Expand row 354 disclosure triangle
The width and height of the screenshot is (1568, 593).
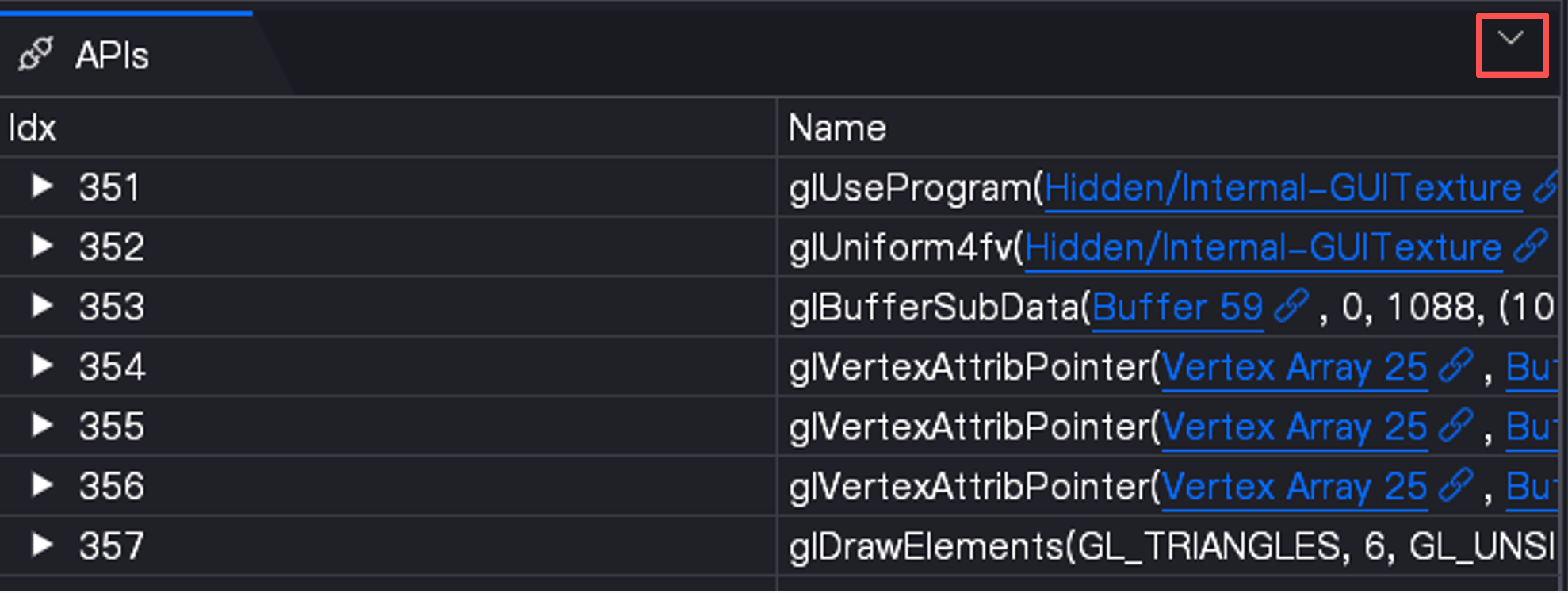[x=42, y=365]
